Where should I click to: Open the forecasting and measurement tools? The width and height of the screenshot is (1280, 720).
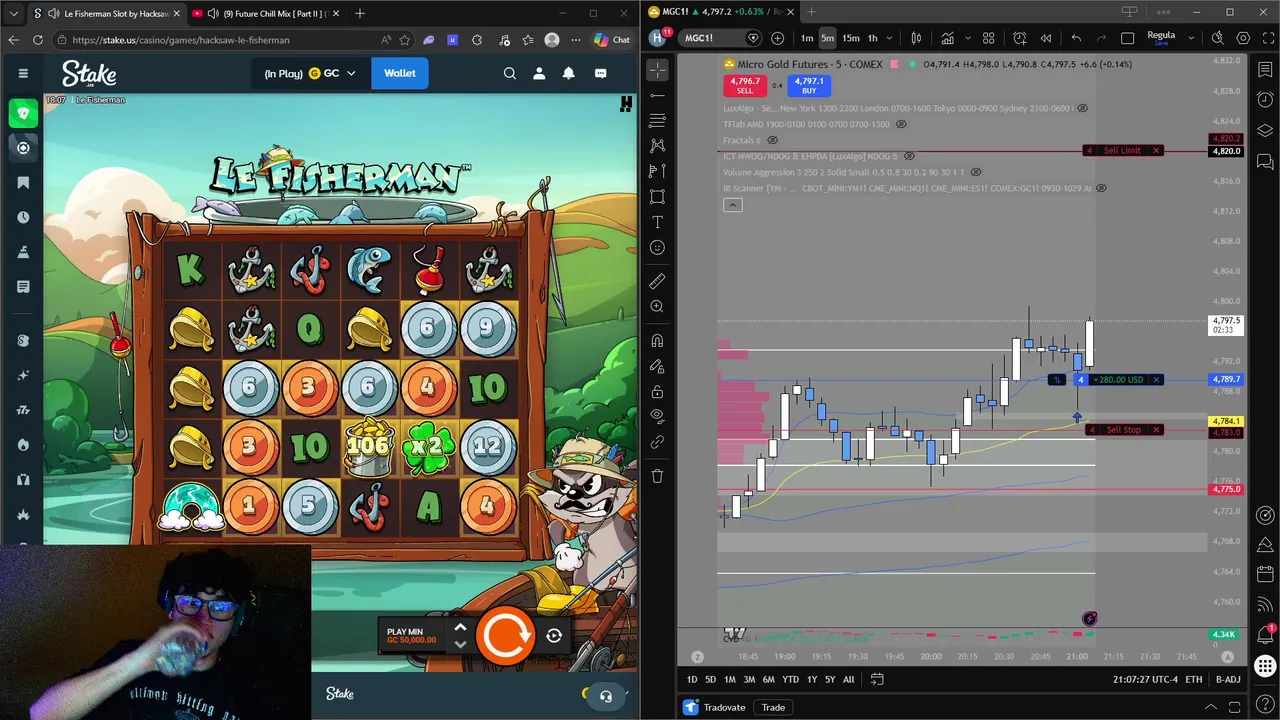[x=657, y=171]
